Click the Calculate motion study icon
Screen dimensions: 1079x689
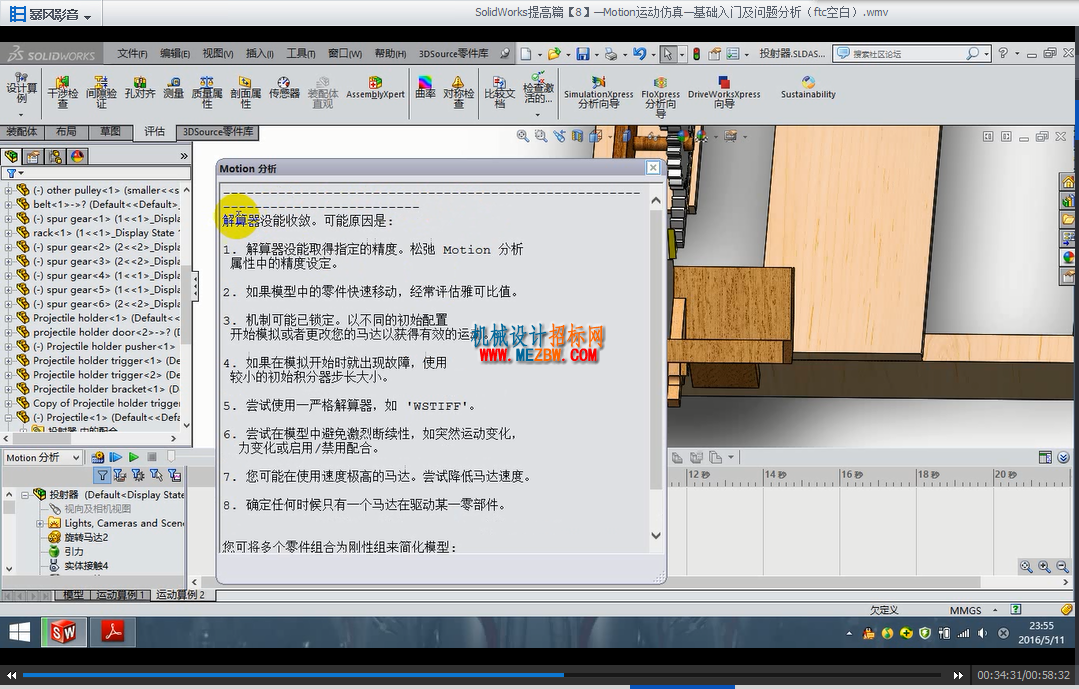(x=98, y=457)
